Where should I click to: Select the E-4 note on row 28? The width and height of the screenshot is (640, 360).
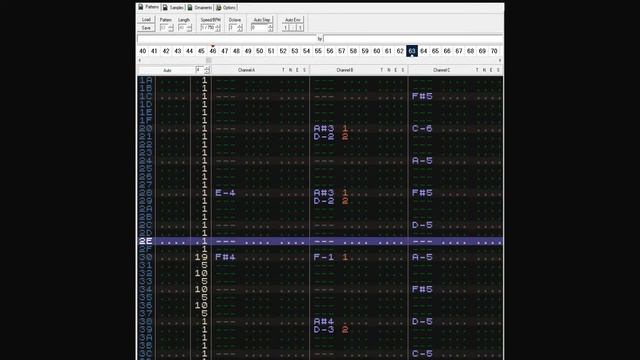[225, 193]
